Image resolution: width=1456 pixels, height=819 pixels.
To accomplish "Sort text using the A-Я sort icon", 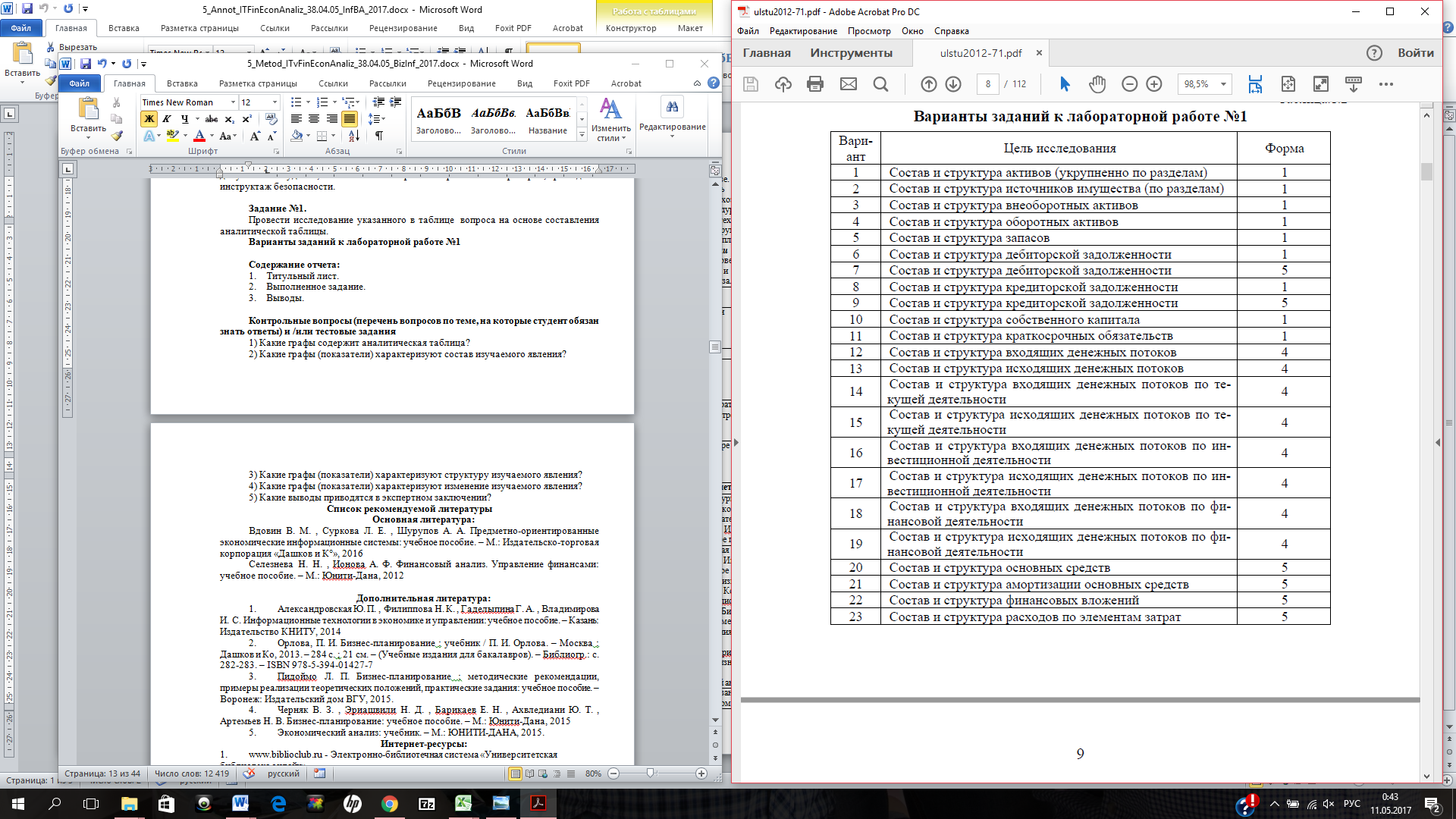I will 354,136.
